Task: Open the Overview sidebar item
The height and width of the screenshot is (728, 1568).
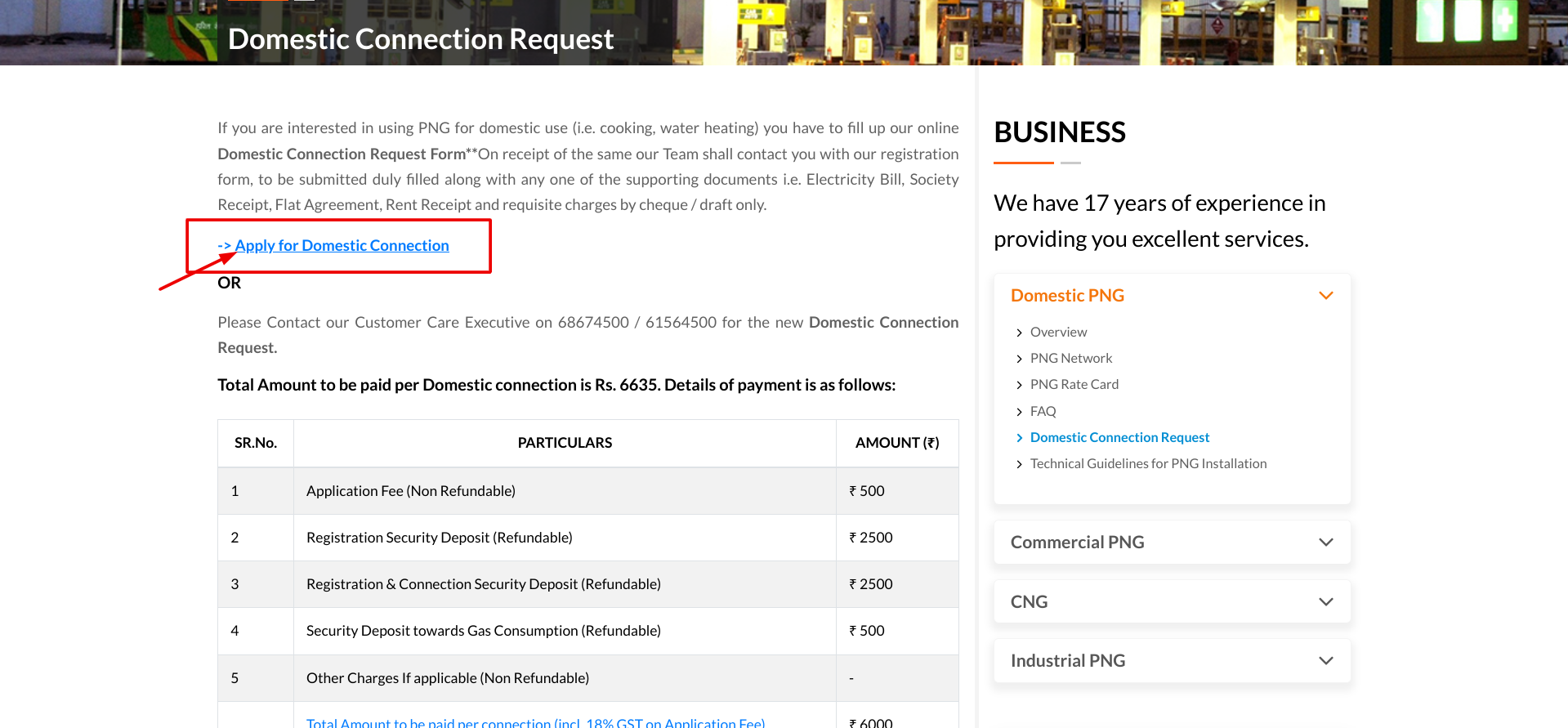Action: 1058,333
